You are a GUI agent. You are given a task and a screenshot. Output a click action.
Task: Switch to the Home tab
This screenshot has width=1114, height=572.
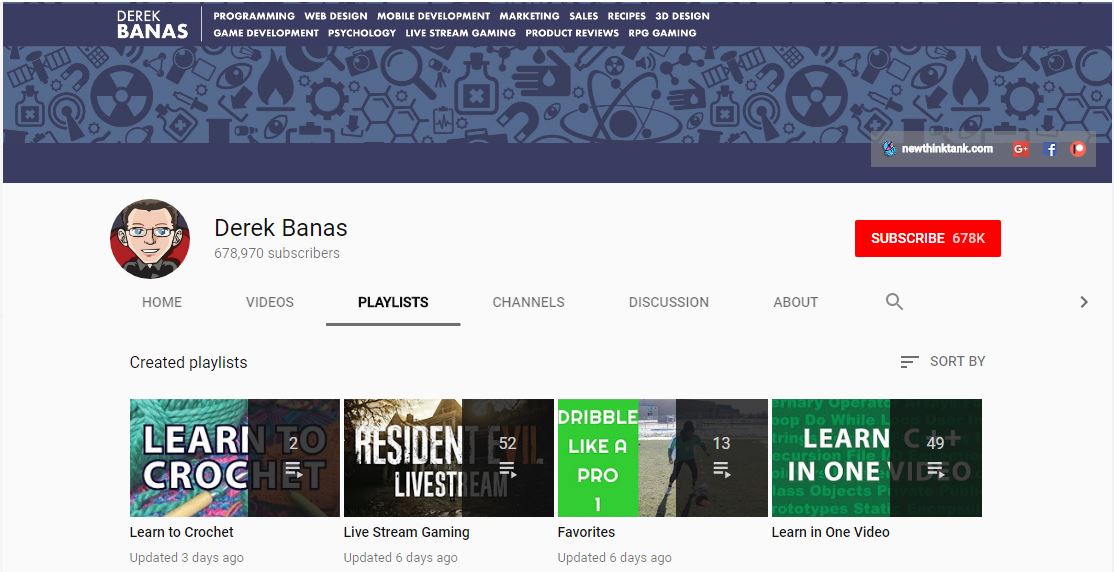point(162,302)
